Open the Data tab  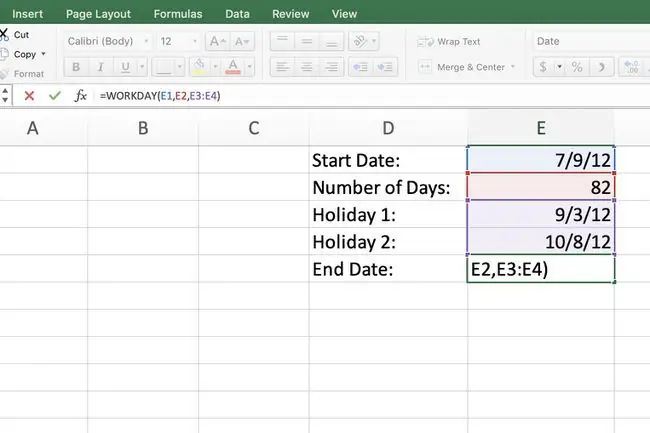click(x=237, y=14)
